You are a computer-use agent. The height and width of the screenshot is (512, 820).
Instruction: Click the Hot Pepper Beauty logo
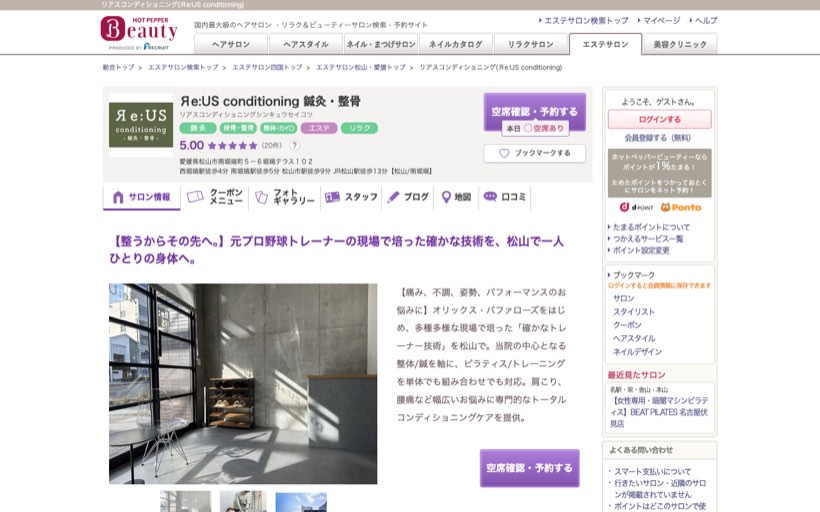click(x=139, y=33)
